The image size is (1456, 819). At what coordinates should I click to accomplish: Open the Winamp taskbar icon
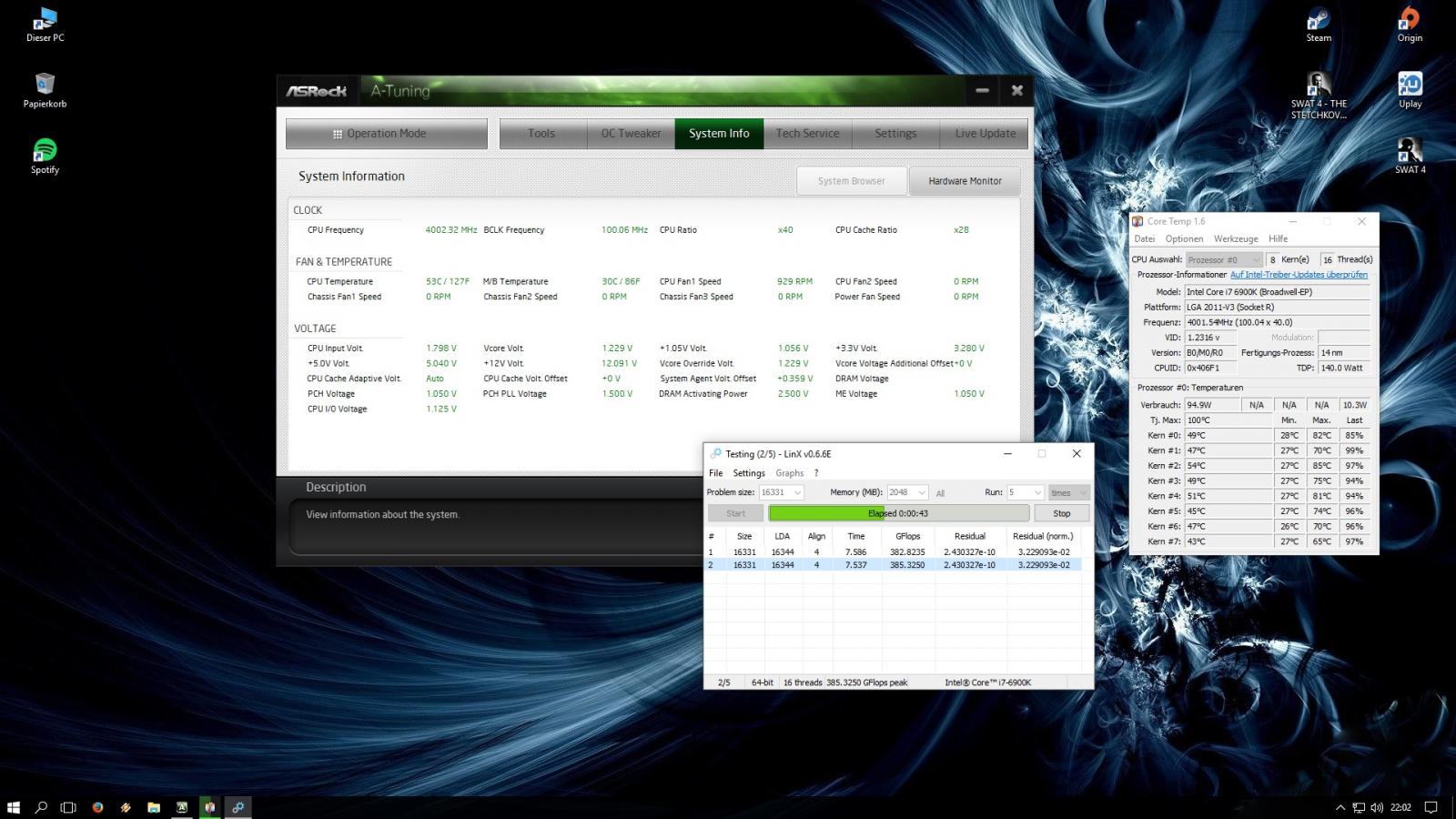pyautogui.click(x=126, y=807)
